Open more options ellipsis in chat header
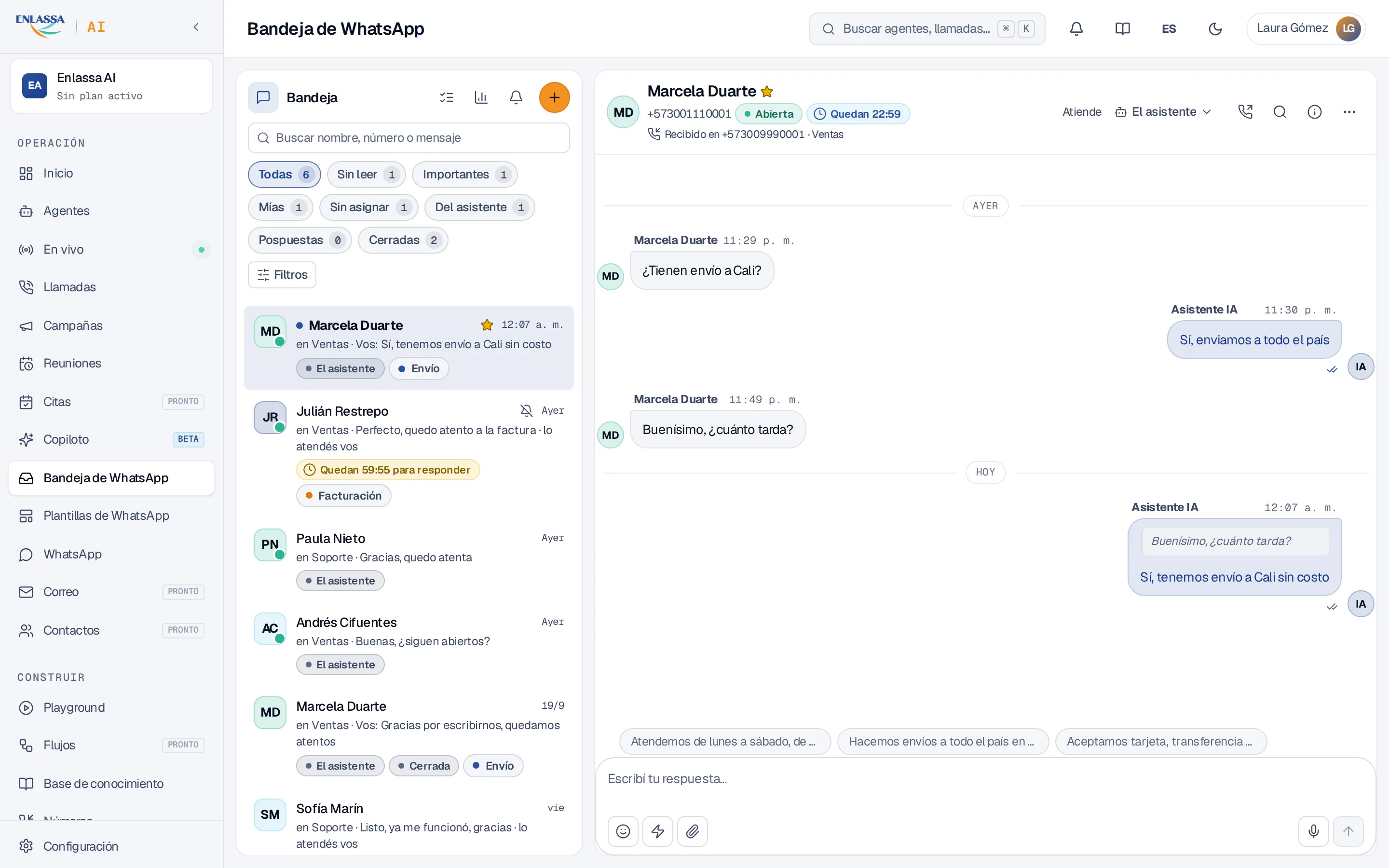Image resolution: width=1389 pixels, height=868 pixels. pos(1349,112)
